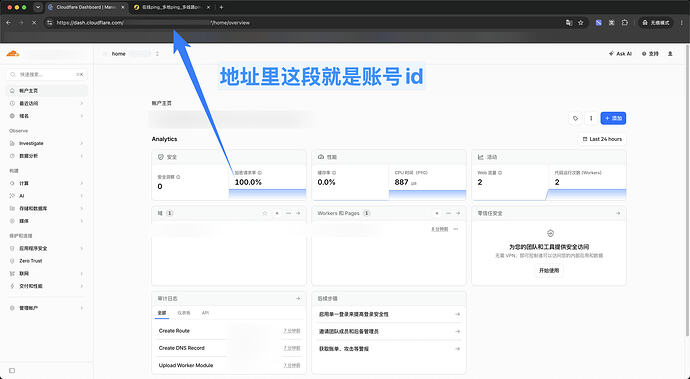This screenshot has width=690, height=379.
Task: Expand the 联网 sidebar entry
Action: pos(47,274)
